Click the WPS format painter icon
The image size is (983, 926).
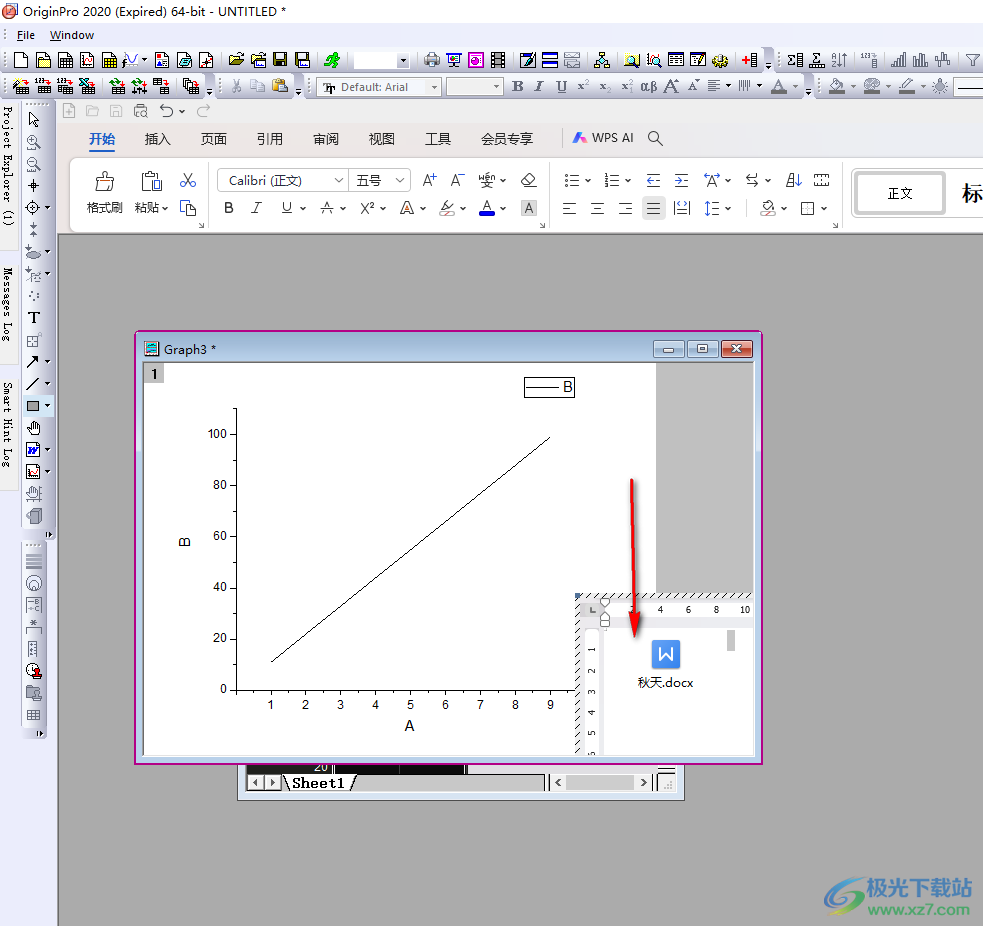104,182
